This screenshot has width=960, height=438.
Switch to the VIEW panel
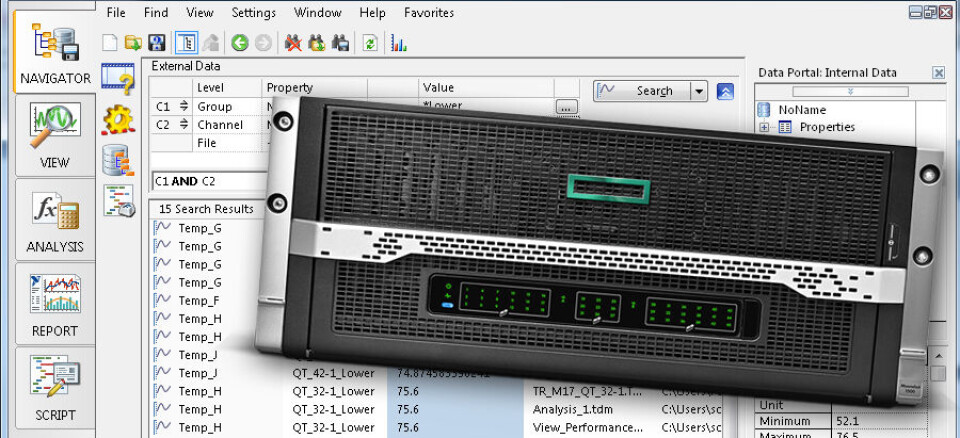click(x=54, y=136)
